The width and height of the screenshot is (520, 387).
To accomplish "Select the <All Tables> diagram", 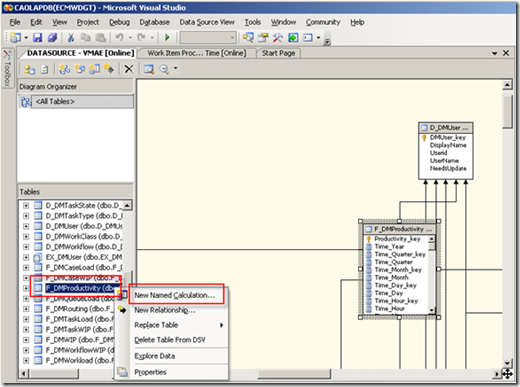I will tap(82, 102).
